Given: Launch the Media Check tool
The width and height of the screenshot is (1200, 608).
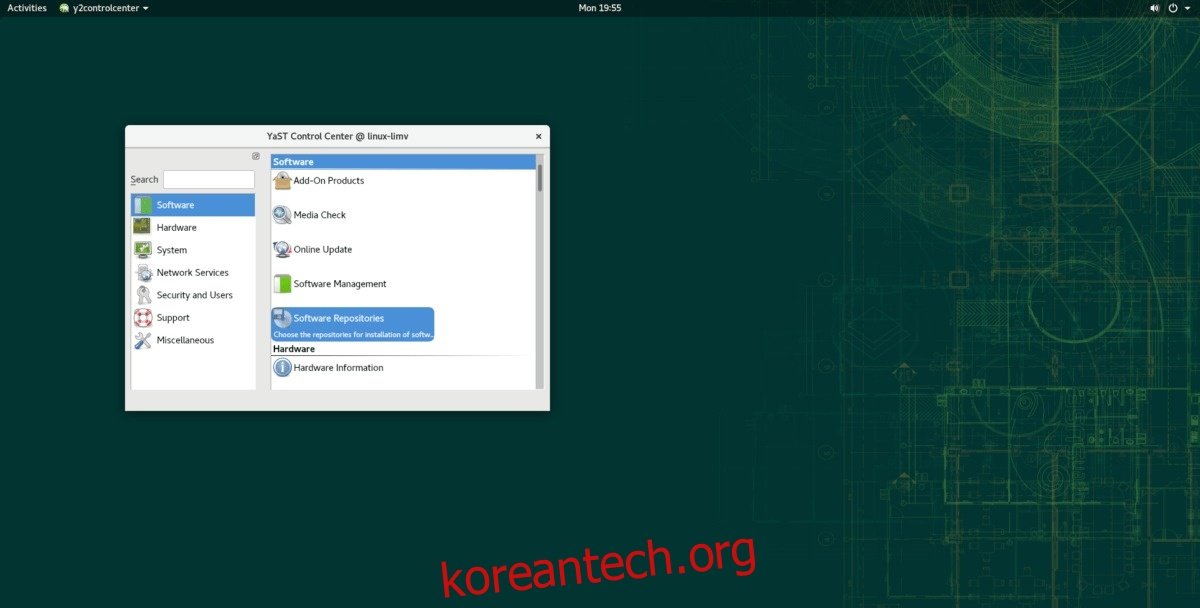Looking at the screenshot, I should pyautogui.click(x=319, y=214).
